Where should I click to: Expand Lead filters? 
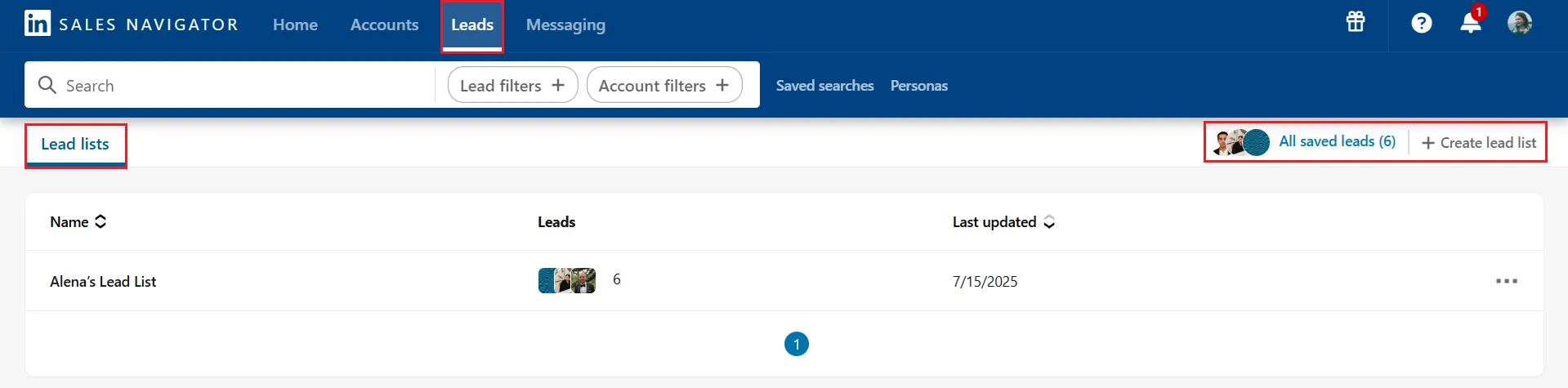pos(512,85)
